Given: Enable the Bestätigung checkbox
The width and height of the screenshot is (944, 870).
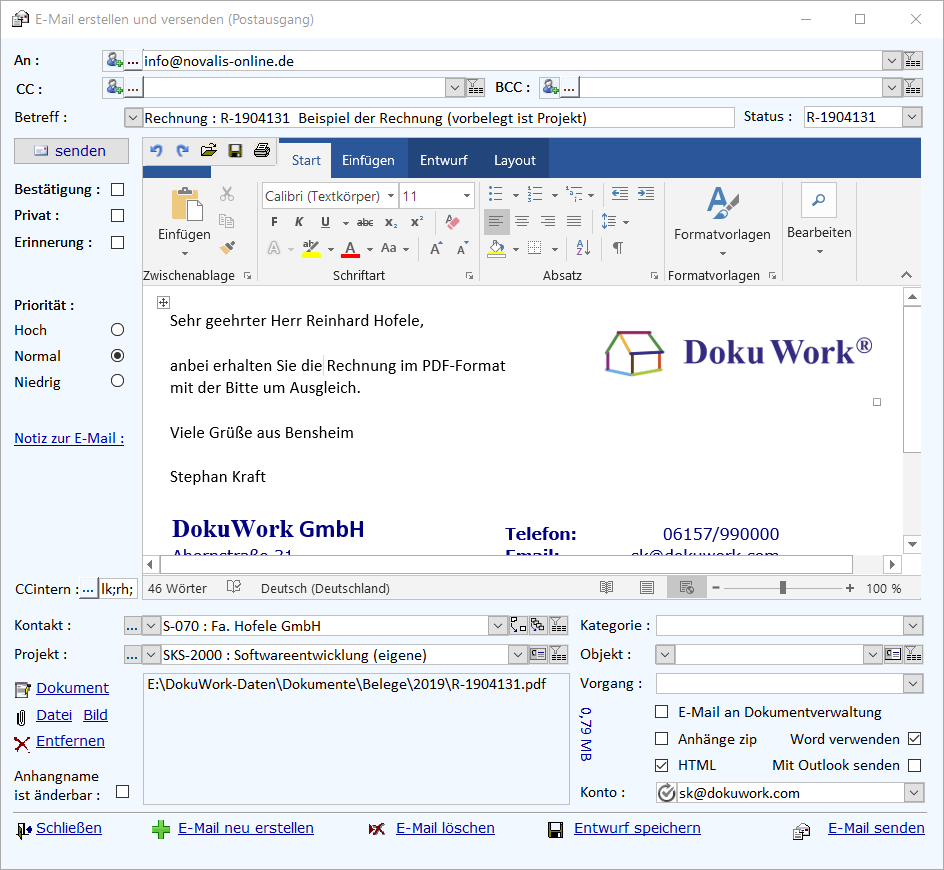Looking at the screenshot, I should tap(118, 189).
